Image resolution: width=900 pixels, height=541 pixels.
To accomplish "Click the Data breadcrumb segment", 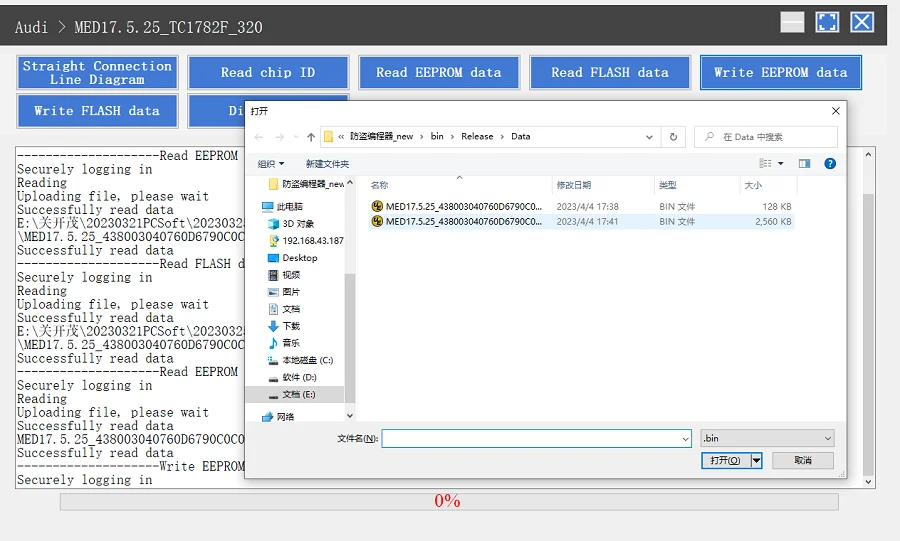I will (521, 137).
